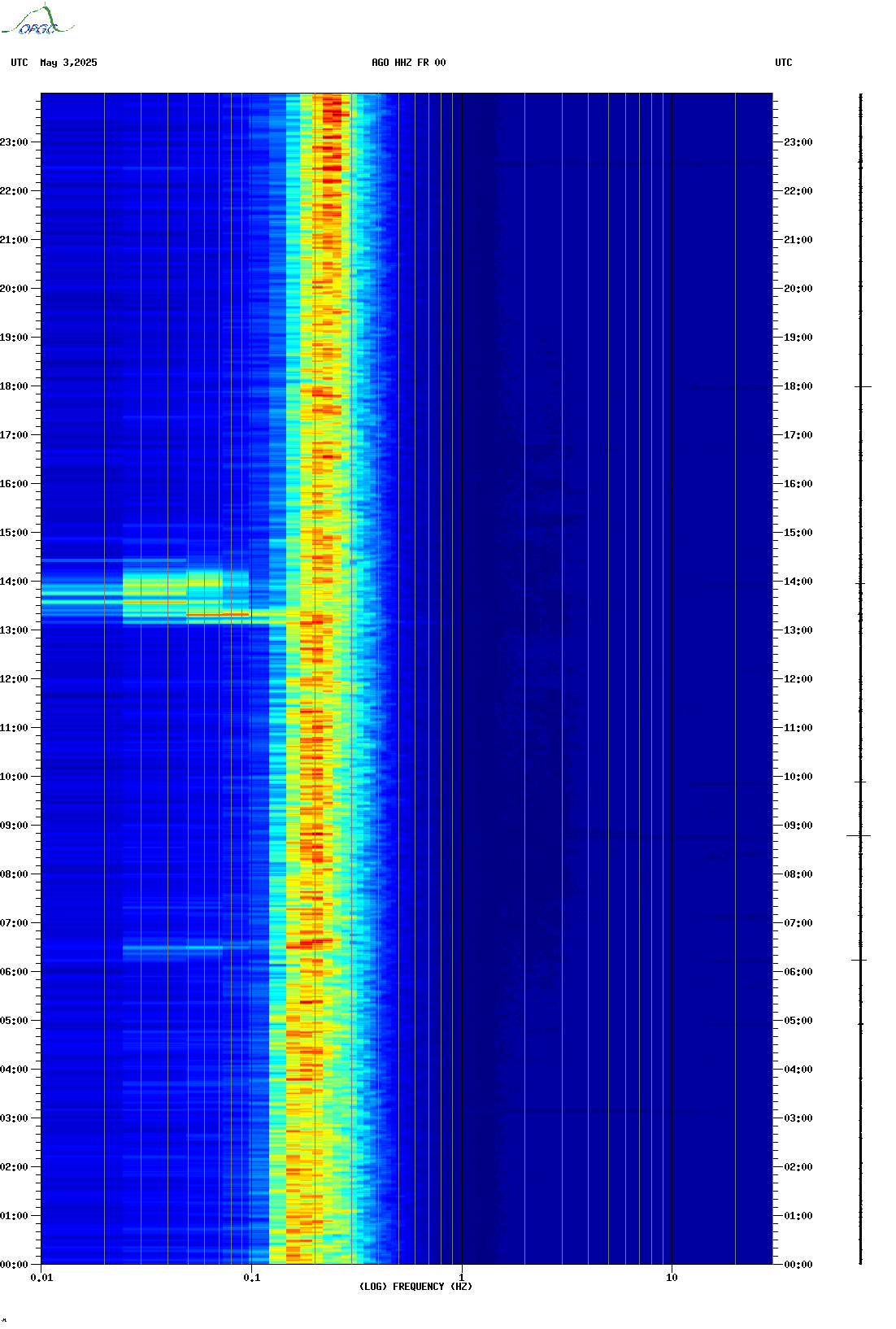The height and width of the screenshot is (1329, 896).
Task: Click 16:00 on the left time axis
Action: 14,484
